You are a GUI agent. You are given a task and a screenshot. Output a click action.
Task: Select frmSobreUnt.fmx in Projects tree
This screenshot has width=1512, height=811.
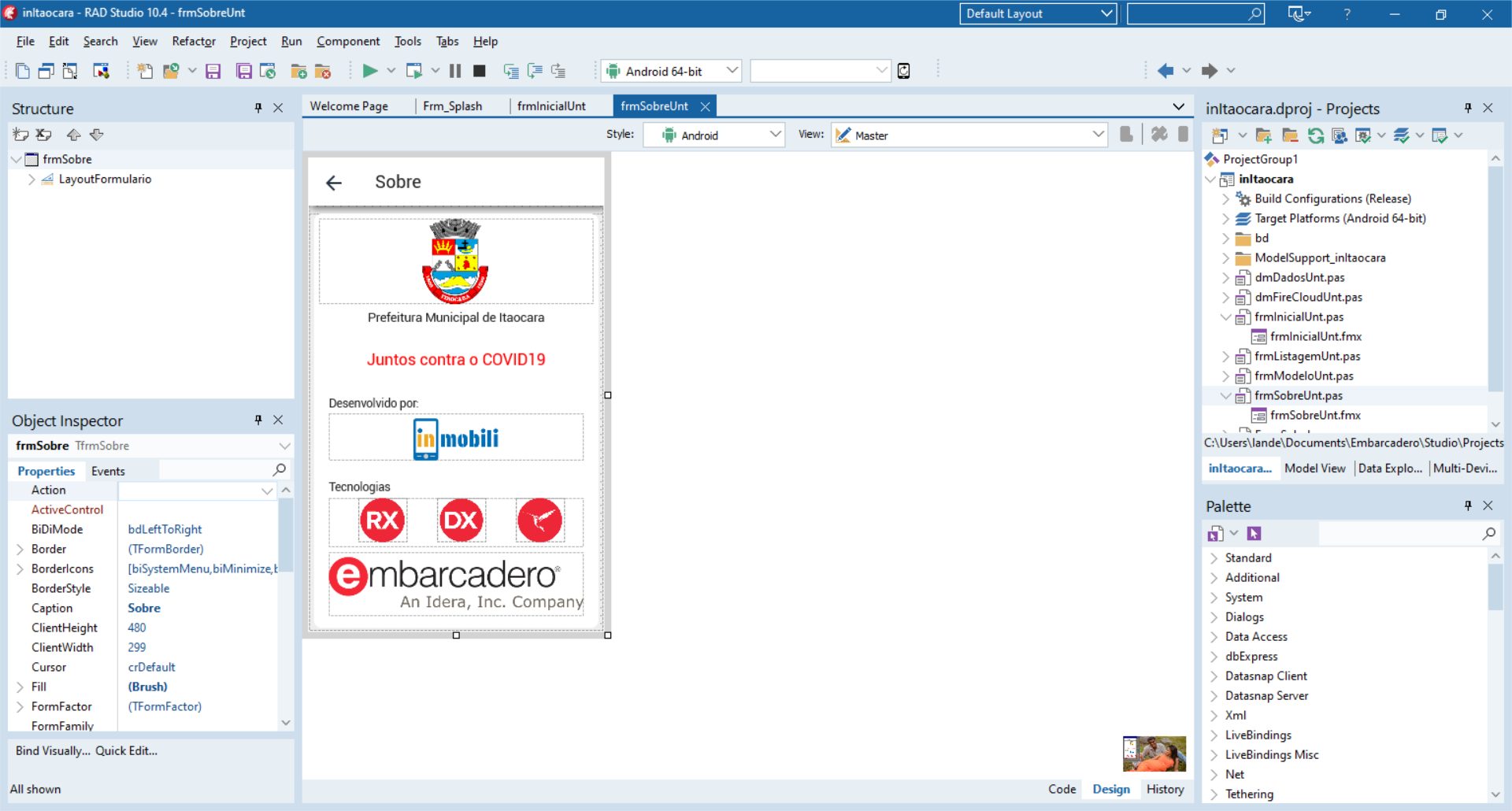pos(1315,416)
